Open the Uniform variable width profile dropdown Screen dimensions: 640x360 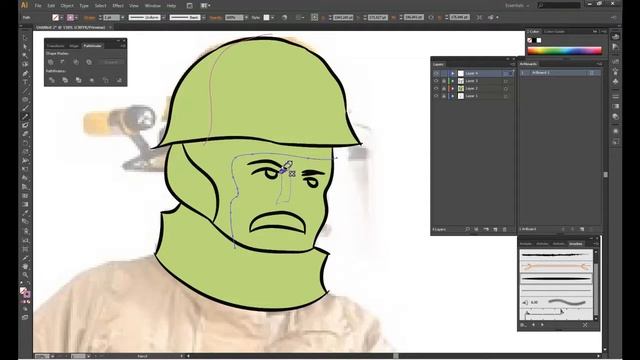click(x=163, y=18)
